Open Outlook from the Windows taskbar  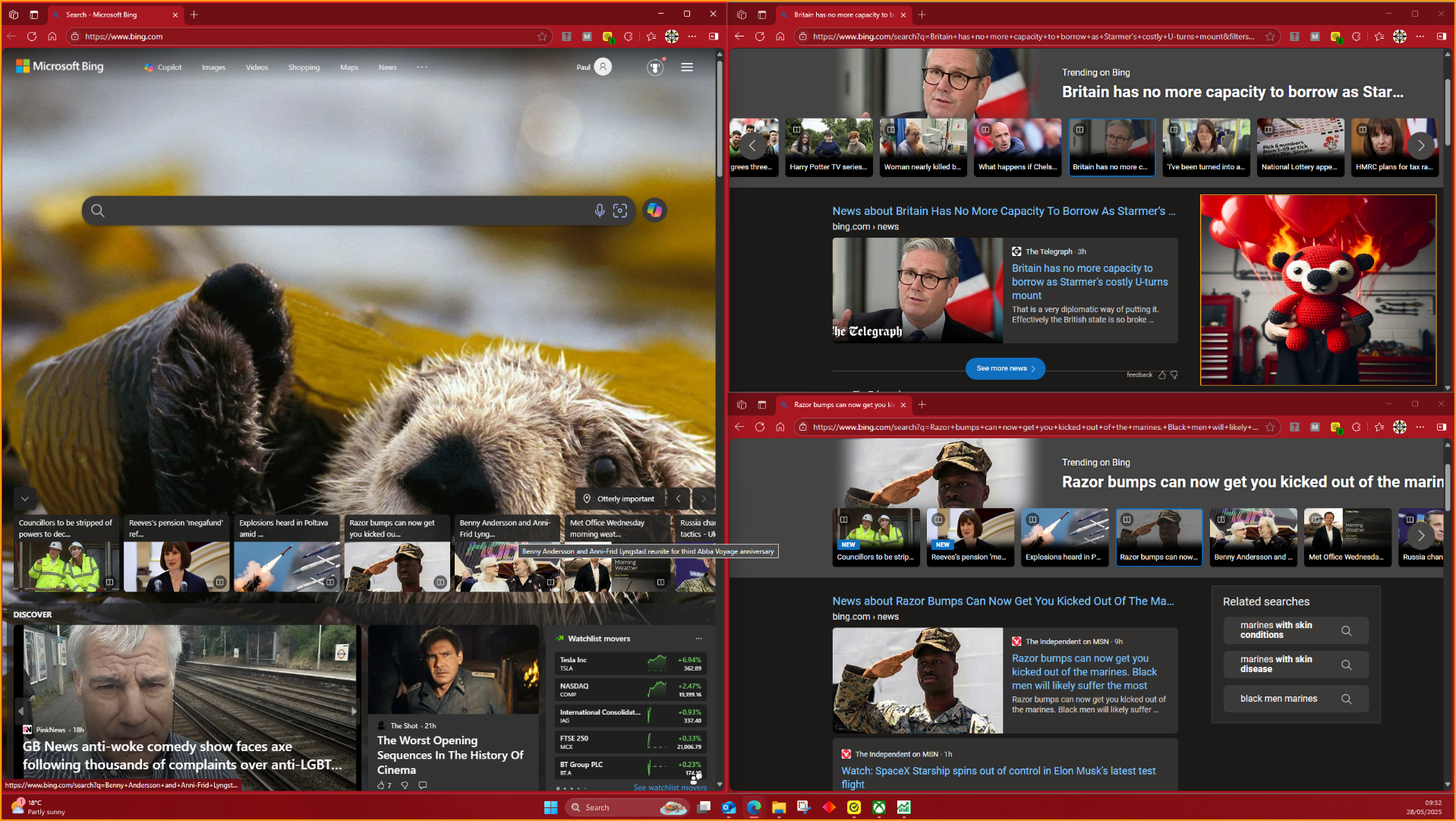[729, 807]
